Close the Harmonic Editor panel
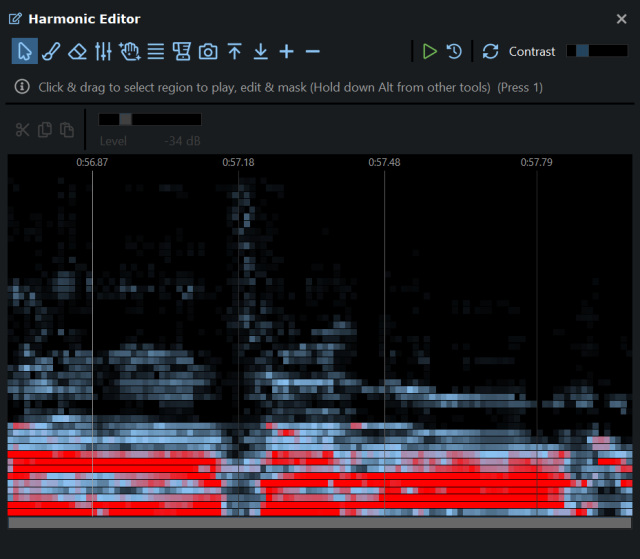The height and width of the screenshot is (559, 640). tap(622, 19)
